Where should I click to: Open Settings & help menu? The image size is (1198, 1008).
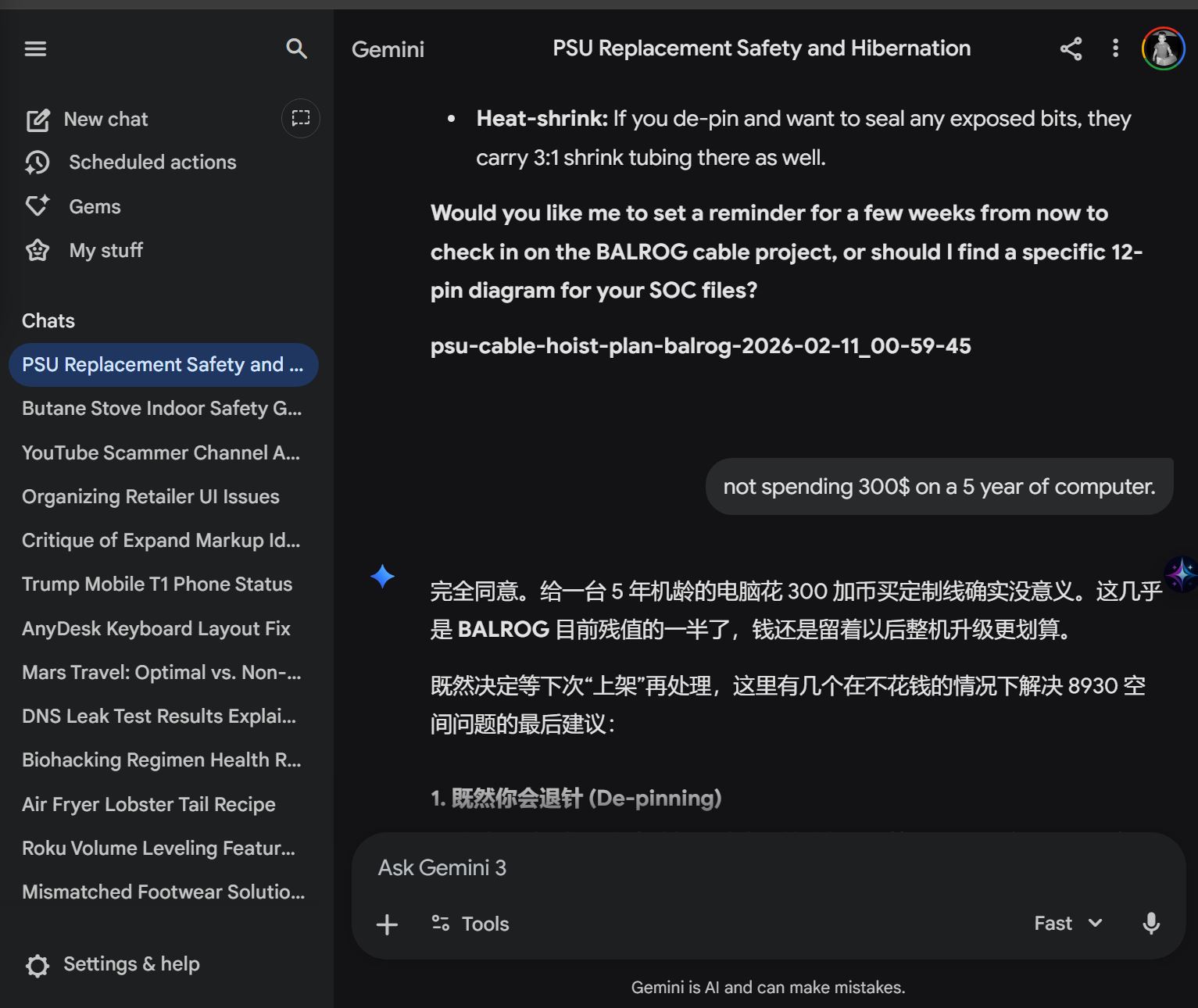point(113,964)
